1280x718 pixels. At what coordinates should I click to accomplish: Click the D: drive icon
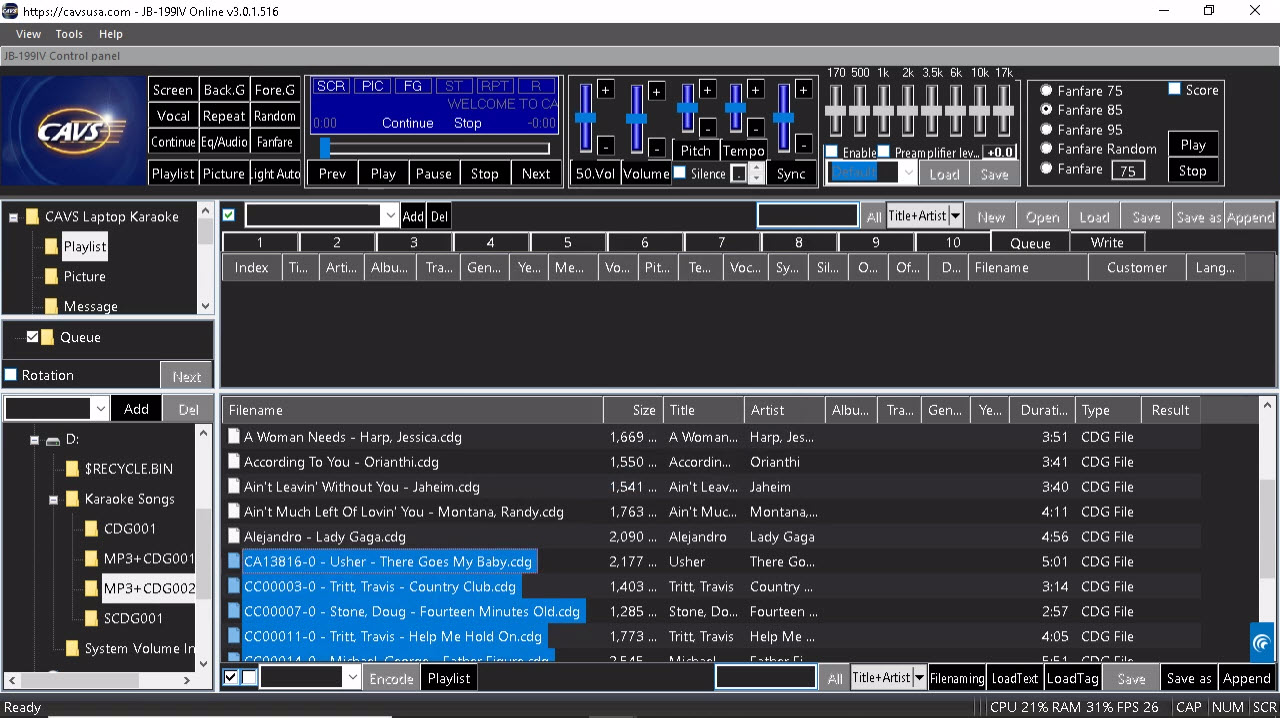53,440
